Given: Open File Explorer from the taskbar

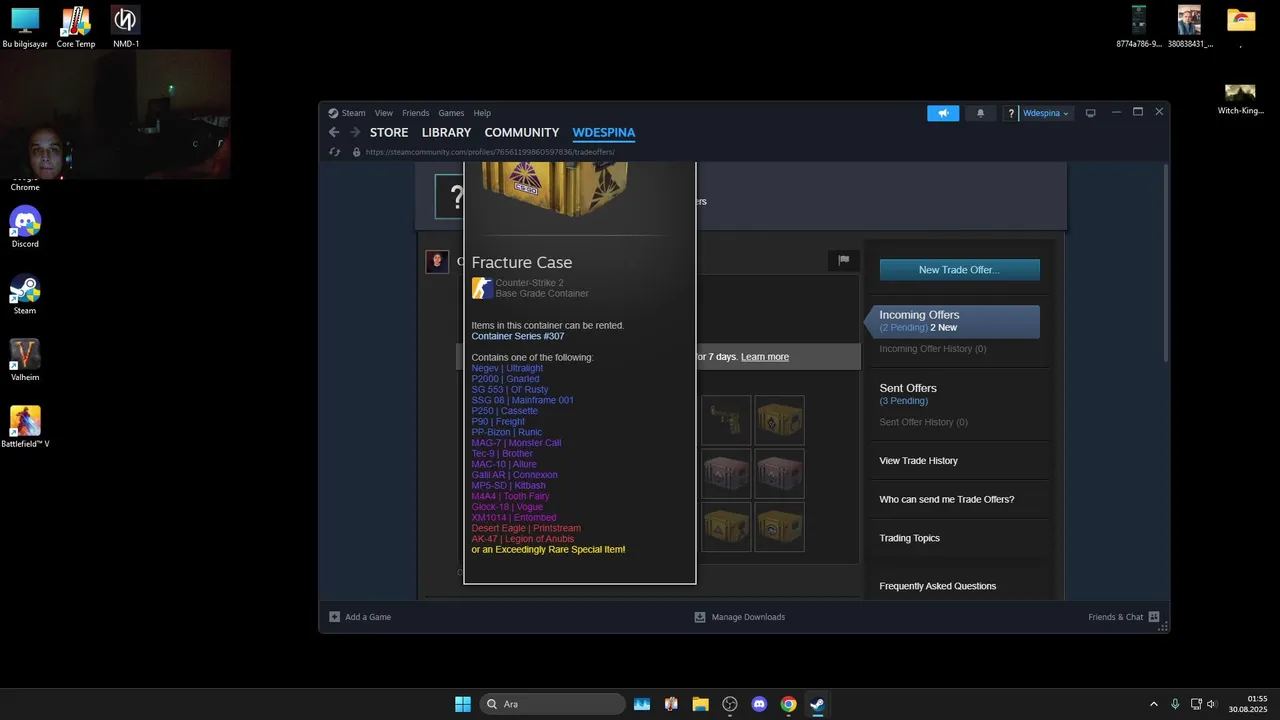Looking at the screenshot, I should [x=700, y=704].
